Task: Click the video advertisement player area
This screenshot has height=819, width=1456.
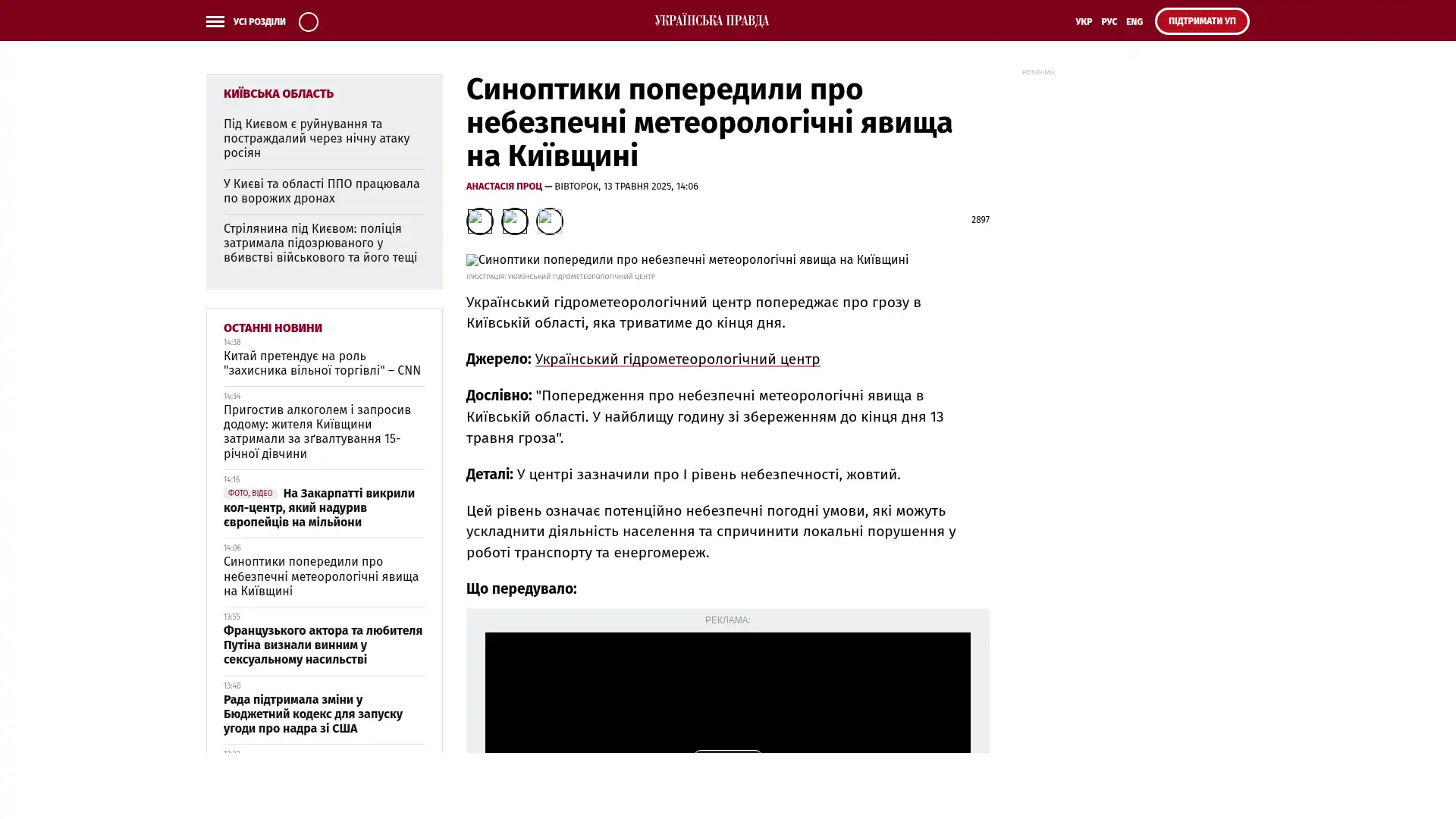Action: coord(727,692)
